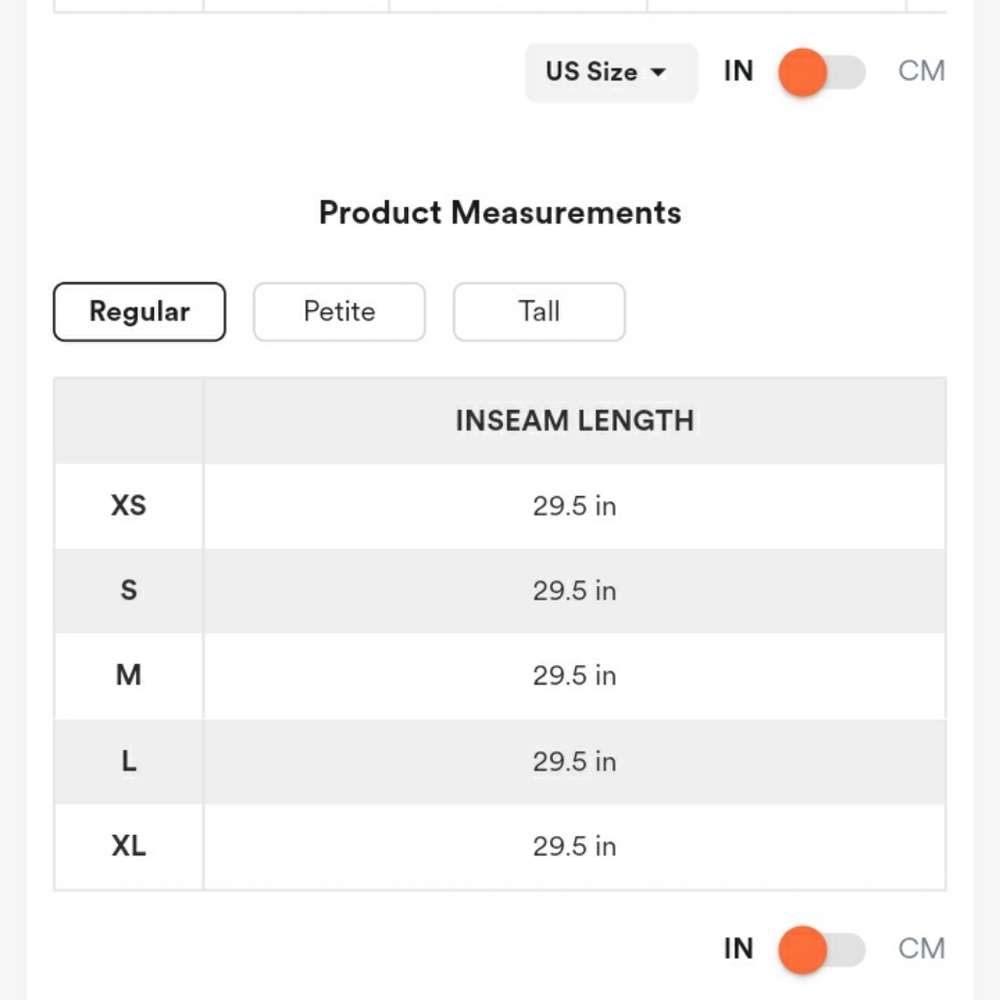Viewport: 1000px width, 1000px height.
Task: Click the XS inseam value 29.5 in
Action: tap(574, 506)
